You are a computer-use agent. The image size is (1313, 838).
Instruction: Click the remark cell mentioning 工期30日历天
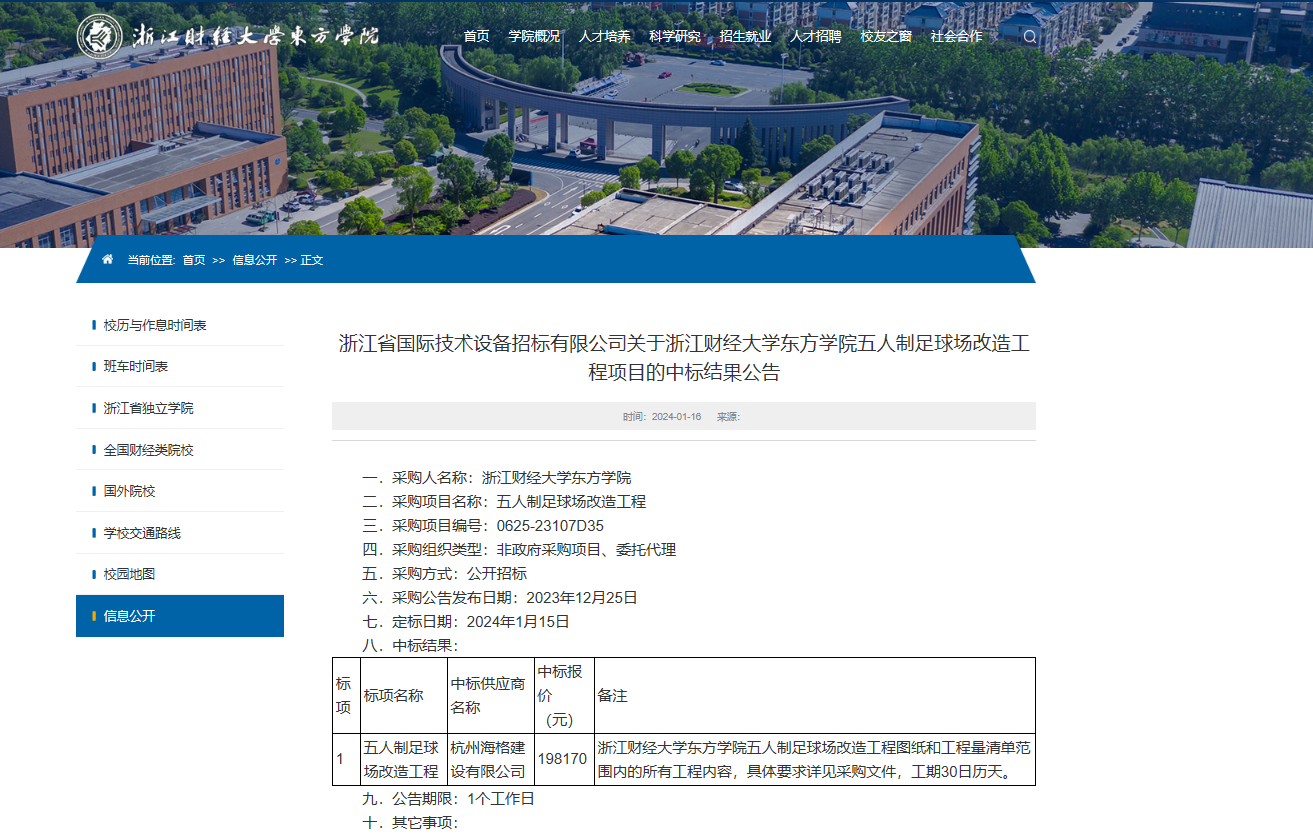click(815, 759)
